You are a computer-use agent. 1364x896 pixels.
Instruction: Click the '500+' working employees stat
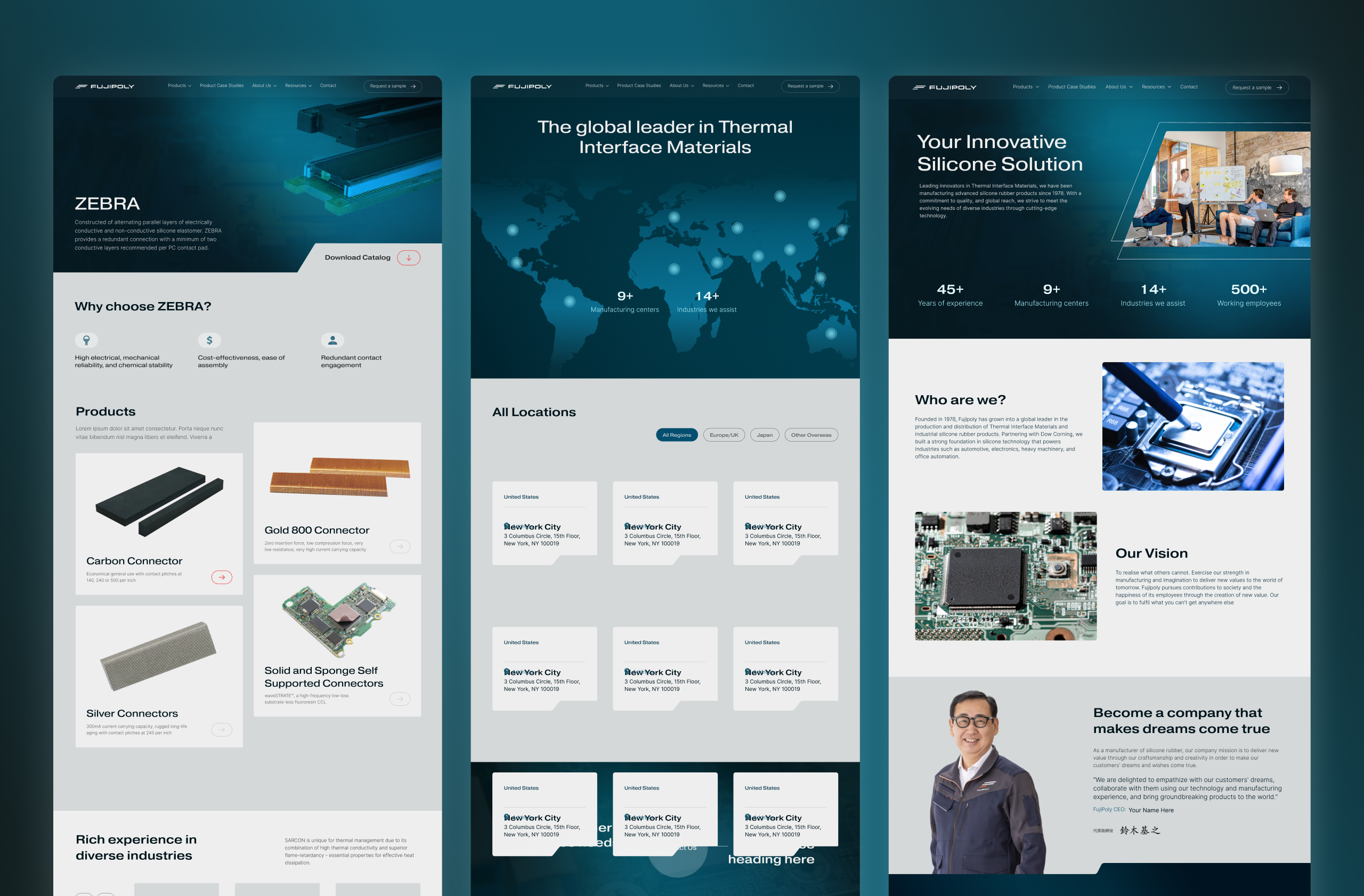1249,295
